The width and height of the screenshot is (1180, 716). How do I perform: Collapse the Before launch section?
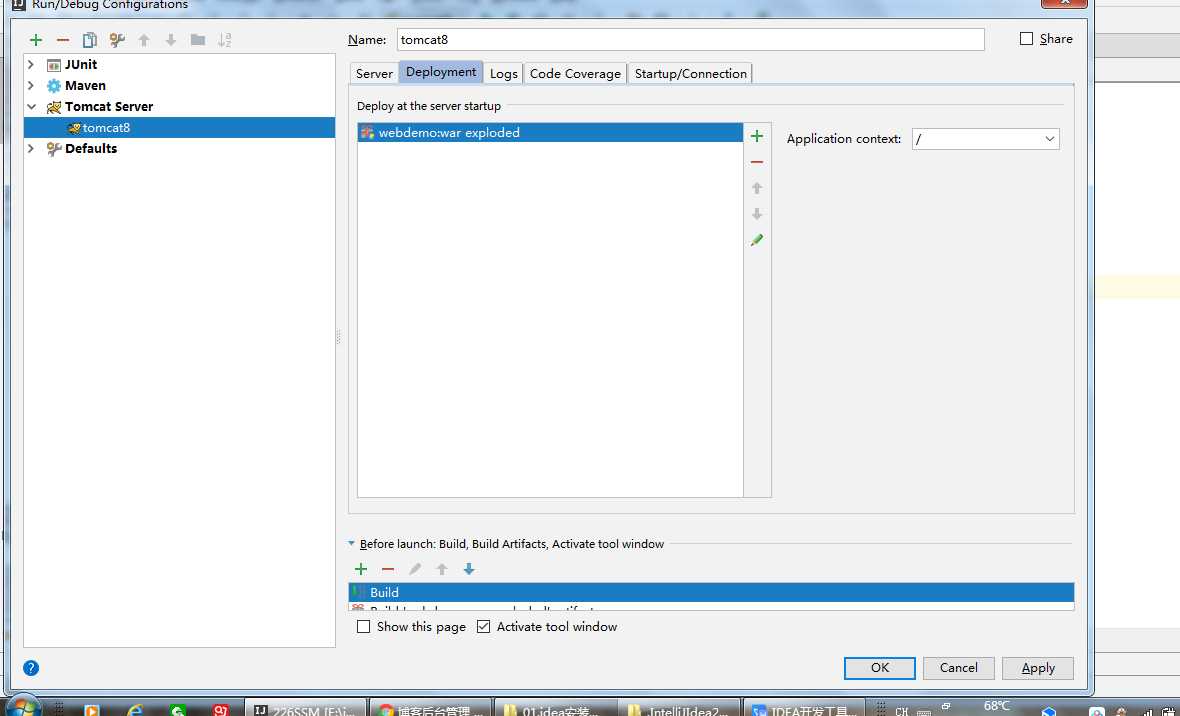(x=351, y=544)
